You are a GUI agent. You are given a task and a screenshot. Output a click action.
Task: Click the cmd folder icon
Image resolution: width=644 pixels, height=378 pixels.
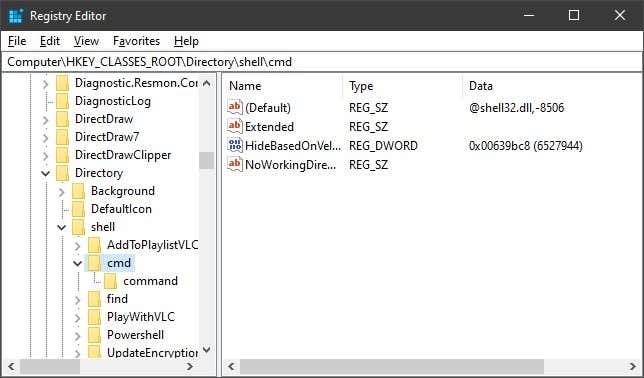[94, 263]
